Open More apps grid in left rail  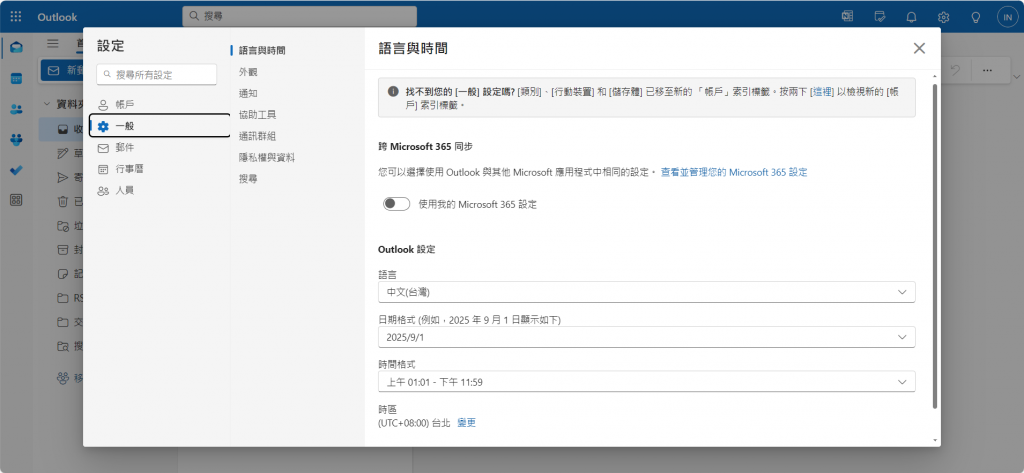click(x=16, y=200)
